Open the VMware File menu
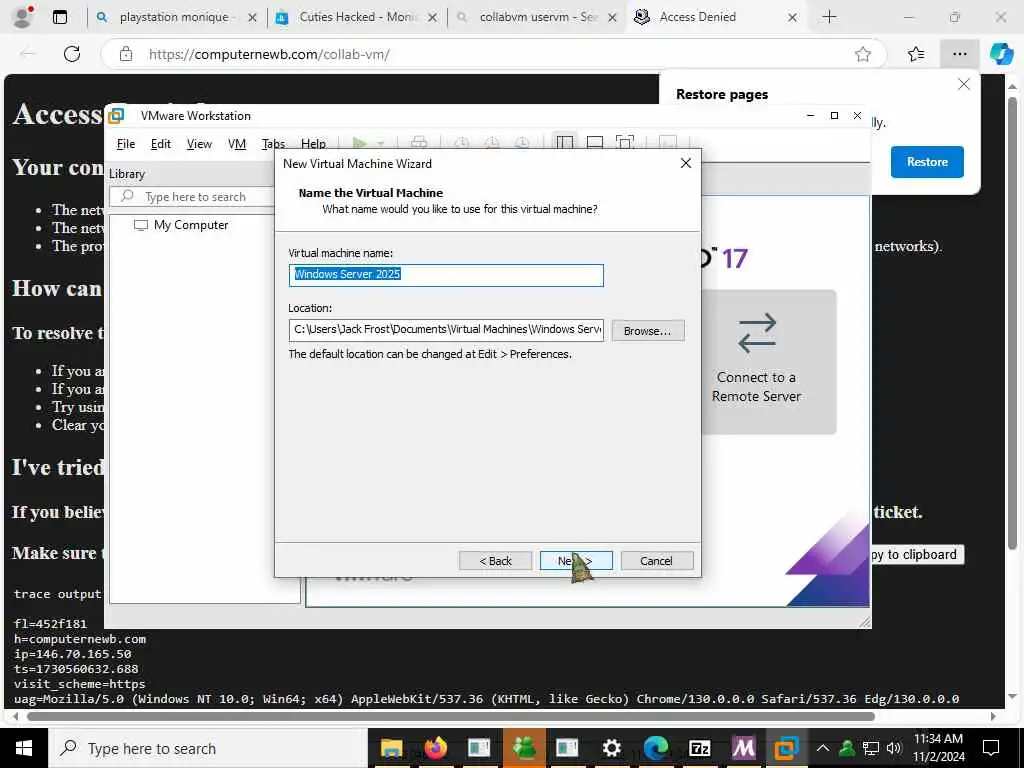Image resolution: width=1024 pixels, height=768 pixels. [x=125, y=144]
